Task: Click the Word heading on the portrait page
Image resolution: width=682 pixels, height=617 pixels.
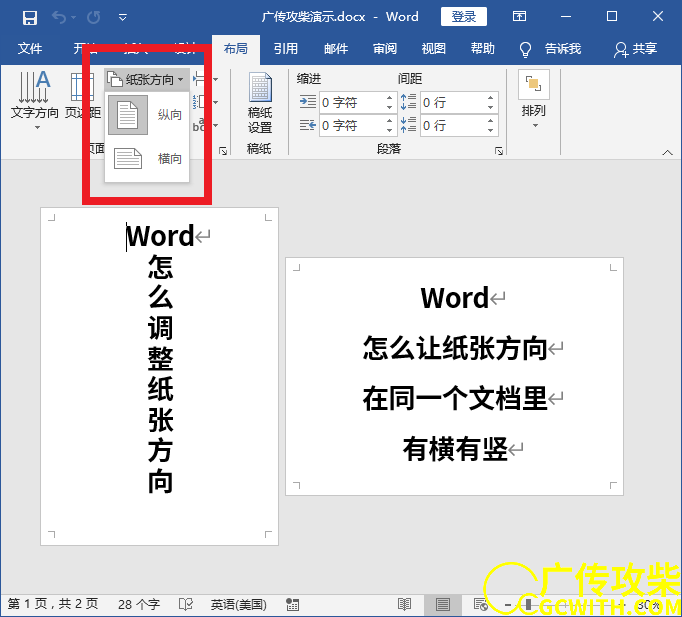Action: coord(160,236)
